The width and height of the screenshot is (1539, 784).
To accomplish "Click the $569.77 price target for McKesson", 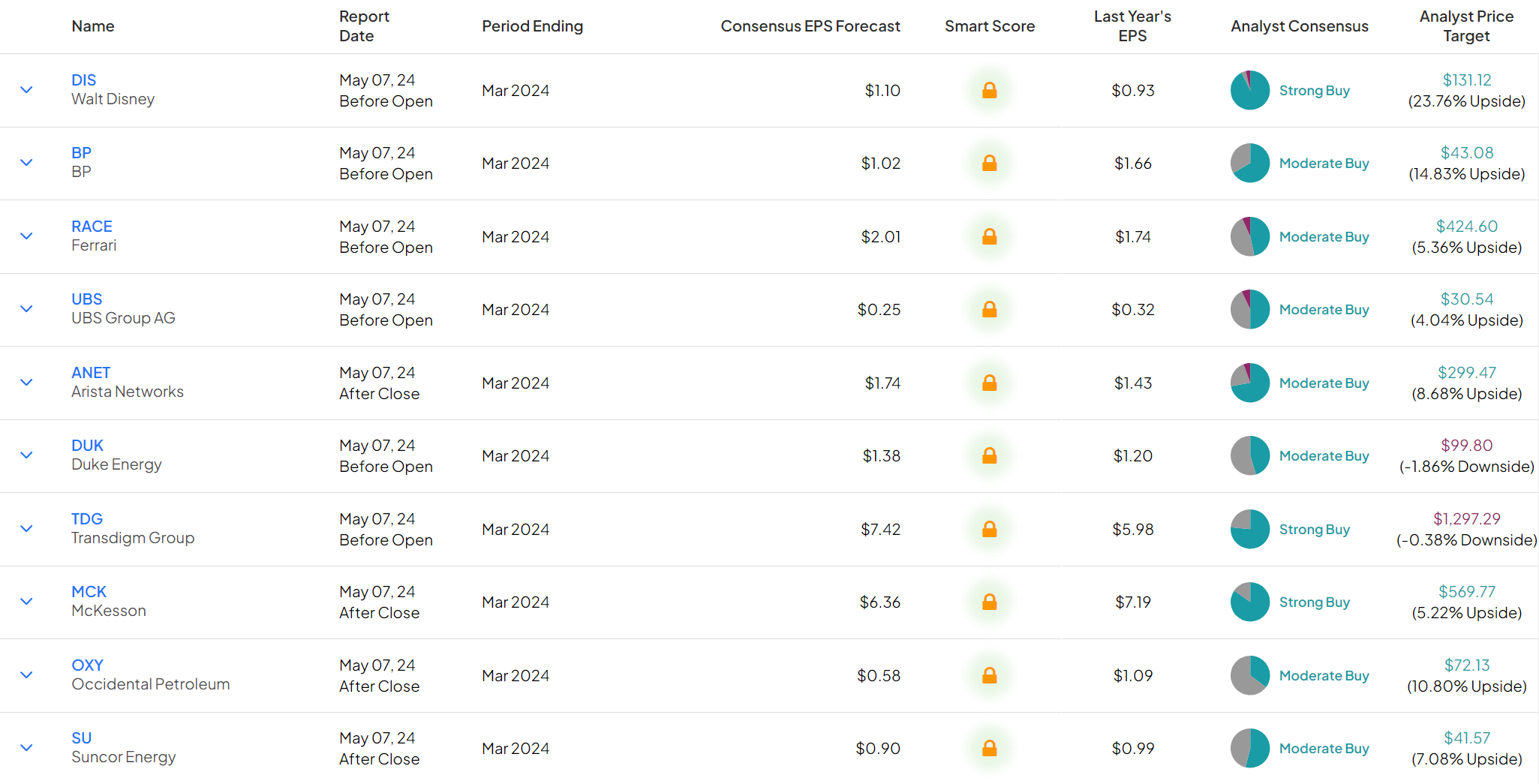I will pyautogui.click(x=1467, y=592).
